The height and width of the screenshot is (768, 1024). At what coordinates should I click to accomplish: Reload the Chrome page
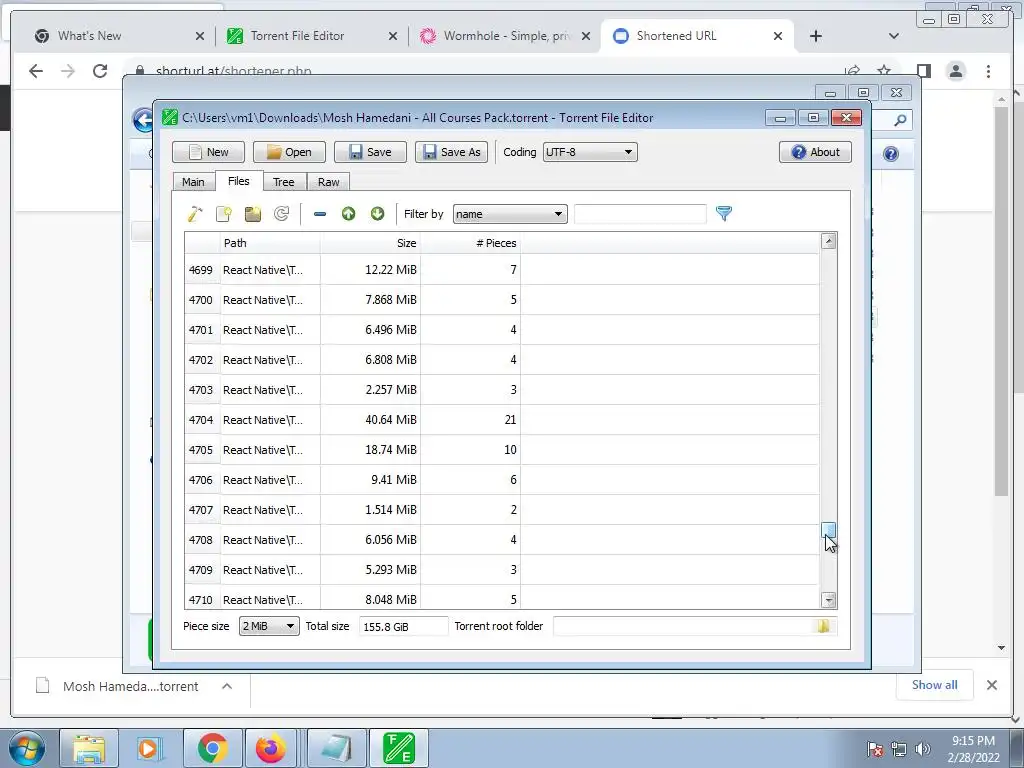pyautogui.click(x=100, y=71)
